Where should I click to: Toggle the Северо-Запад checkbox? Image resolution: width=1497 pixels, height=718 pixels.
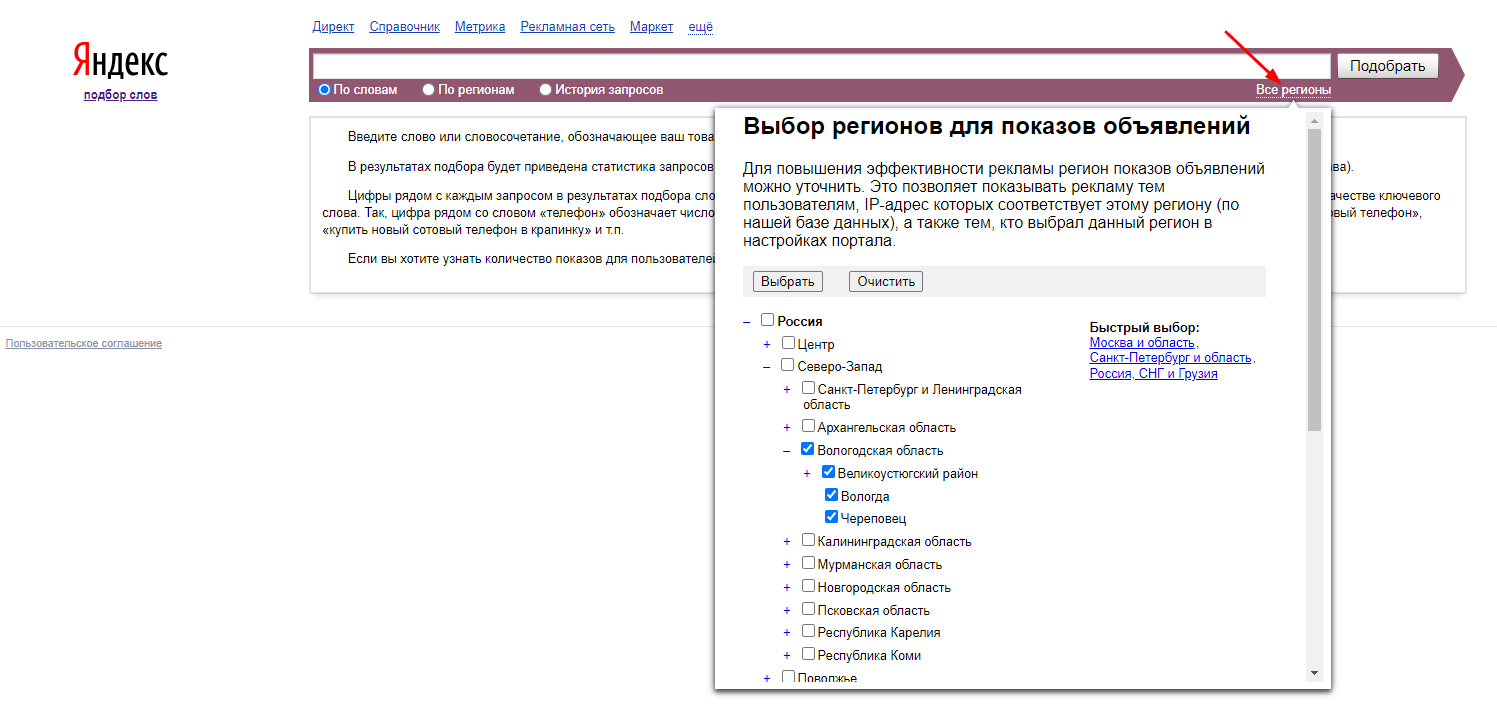pos(787,365)
